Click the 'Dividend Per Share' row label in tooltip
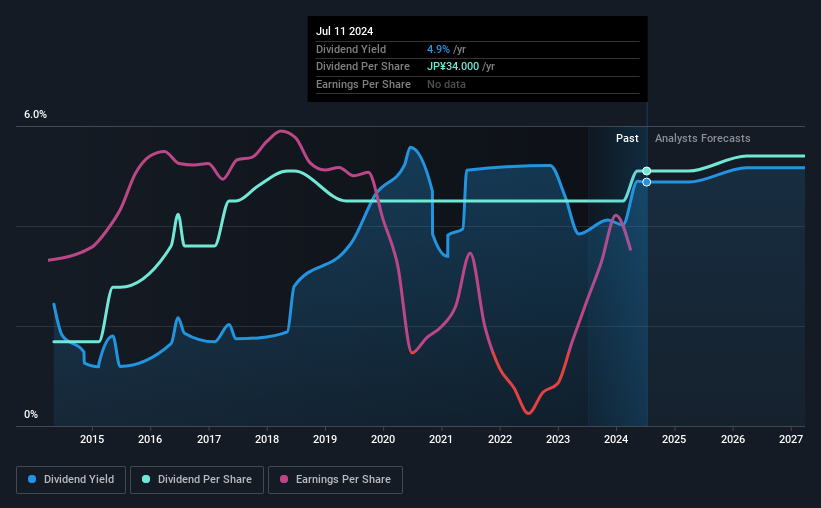The width and height of the screenshot is (821, 508). coord(363,67)
